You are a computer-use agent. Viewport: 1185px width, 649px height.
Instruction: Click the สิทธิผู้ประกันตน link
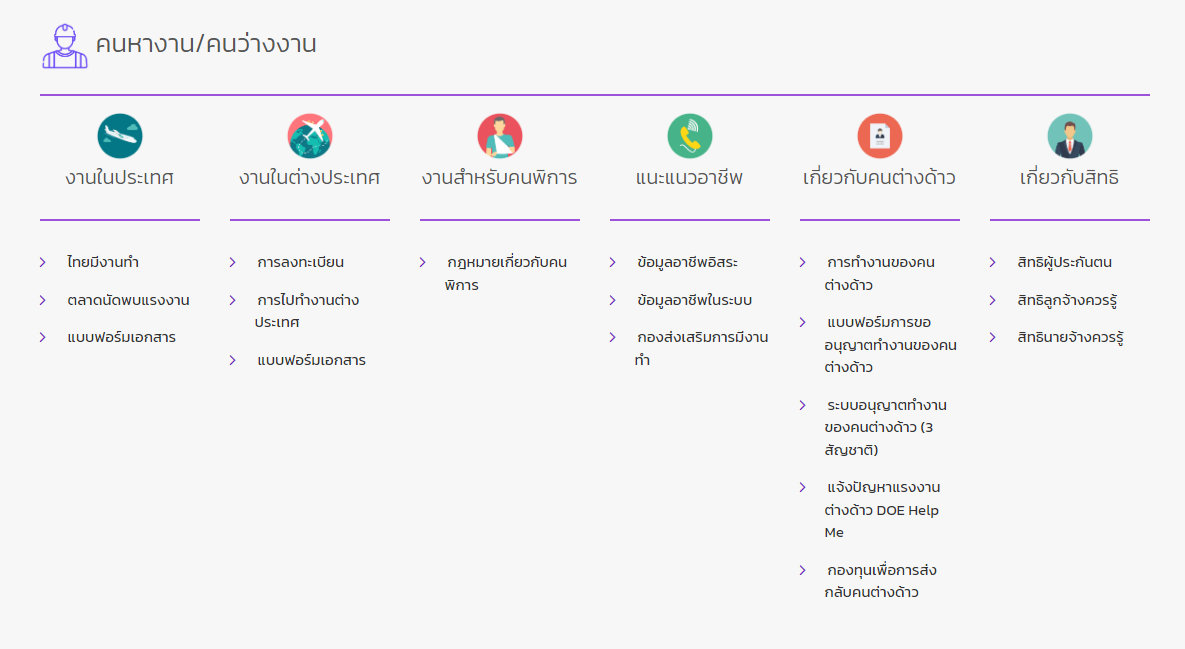1064,262
